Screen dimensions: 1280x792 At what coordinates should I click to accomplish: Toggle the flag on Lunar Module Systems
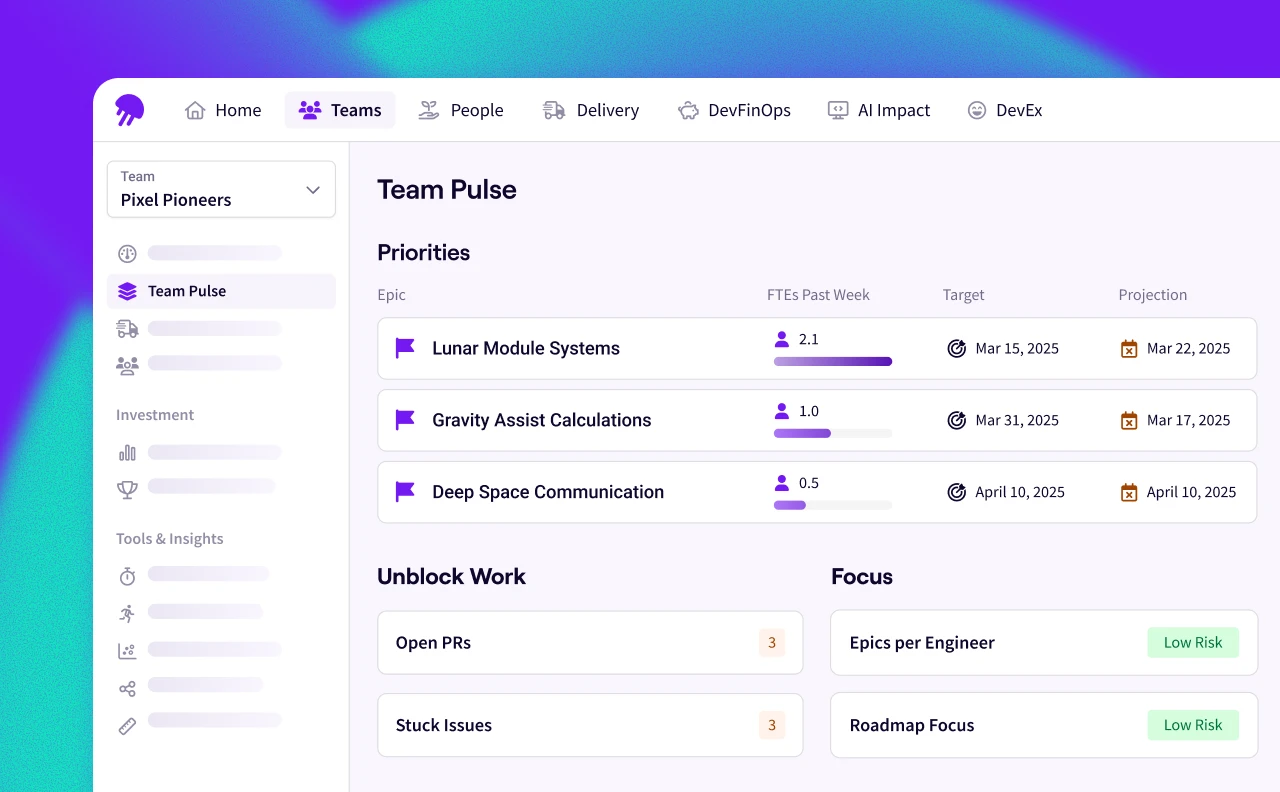point(404,348)
